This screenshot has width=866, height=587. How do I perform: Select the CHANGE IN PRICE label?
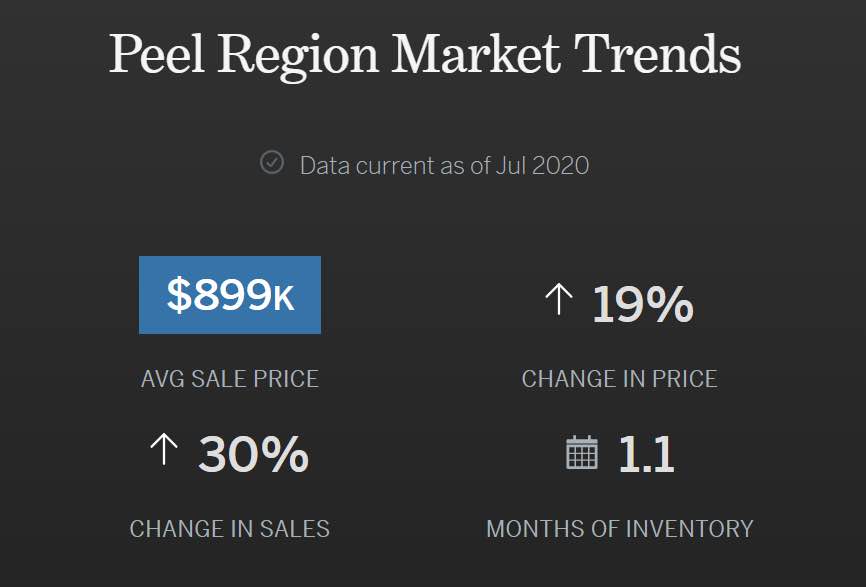click(x=619, y=379)
